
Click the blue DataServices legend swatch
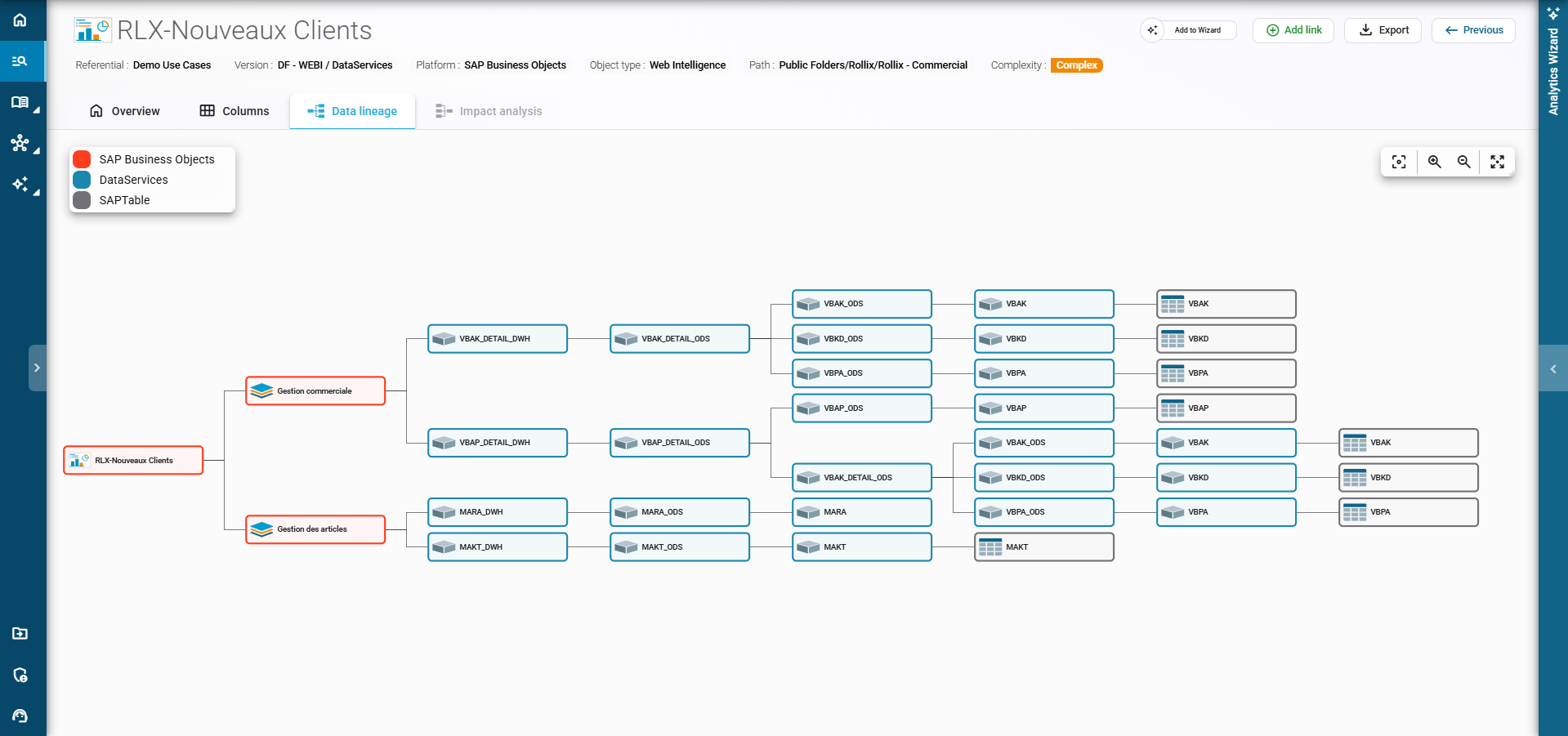coord(82,180)
